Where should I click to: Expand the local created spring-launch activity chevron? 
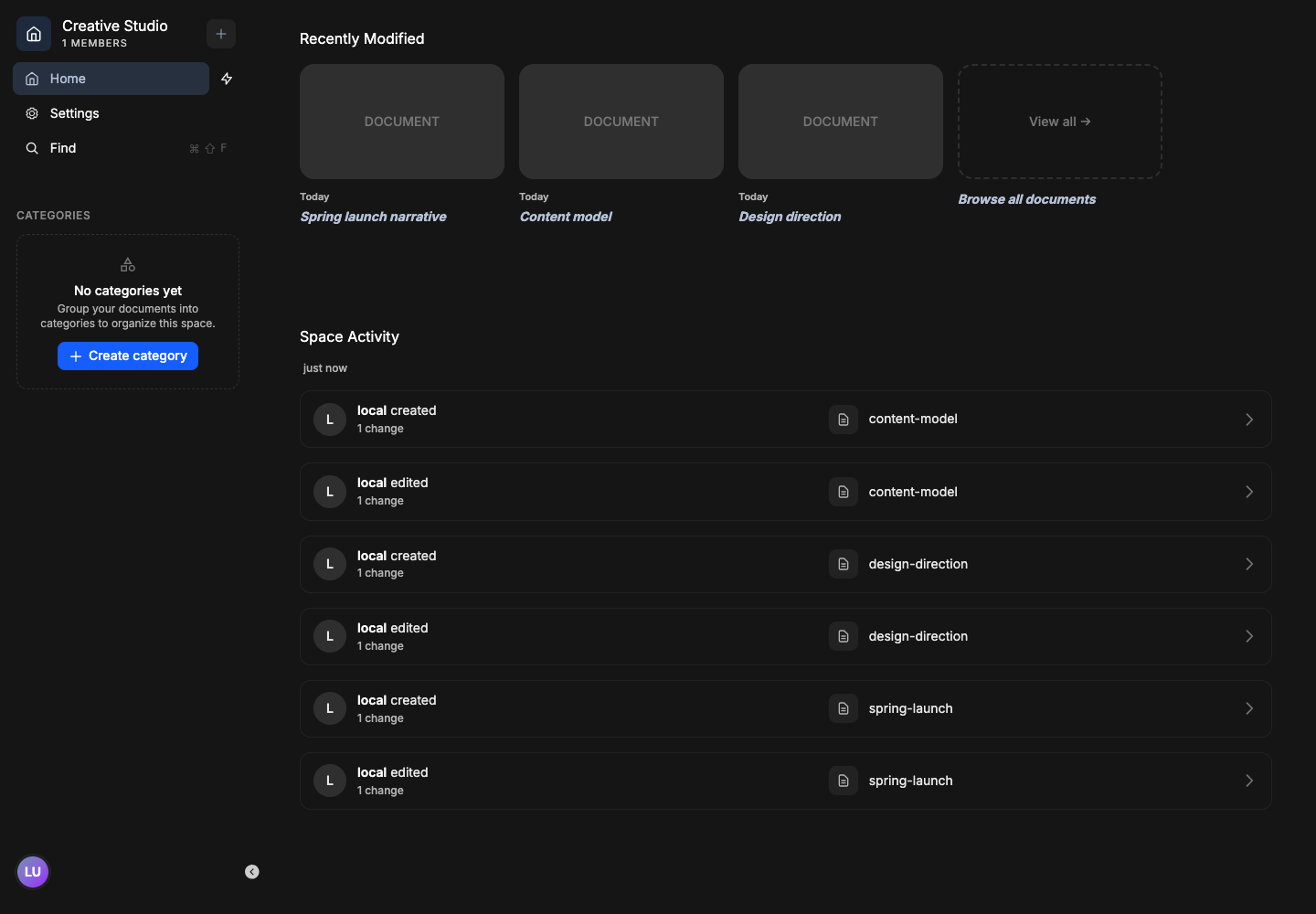[x=1249, y=708]
